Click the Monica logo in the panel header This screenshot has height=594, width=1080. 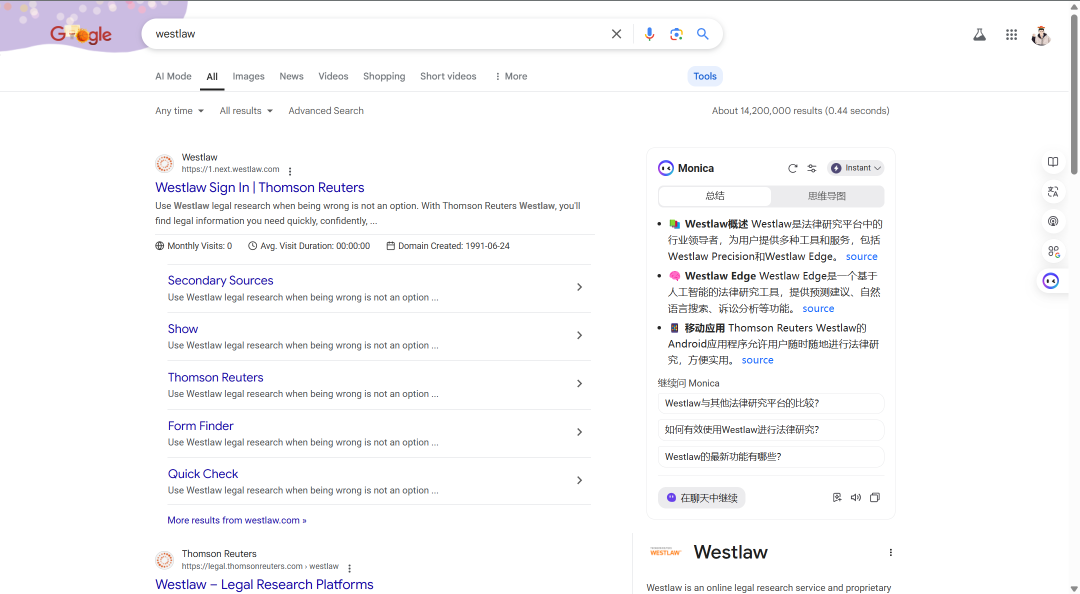pos(665,168)
